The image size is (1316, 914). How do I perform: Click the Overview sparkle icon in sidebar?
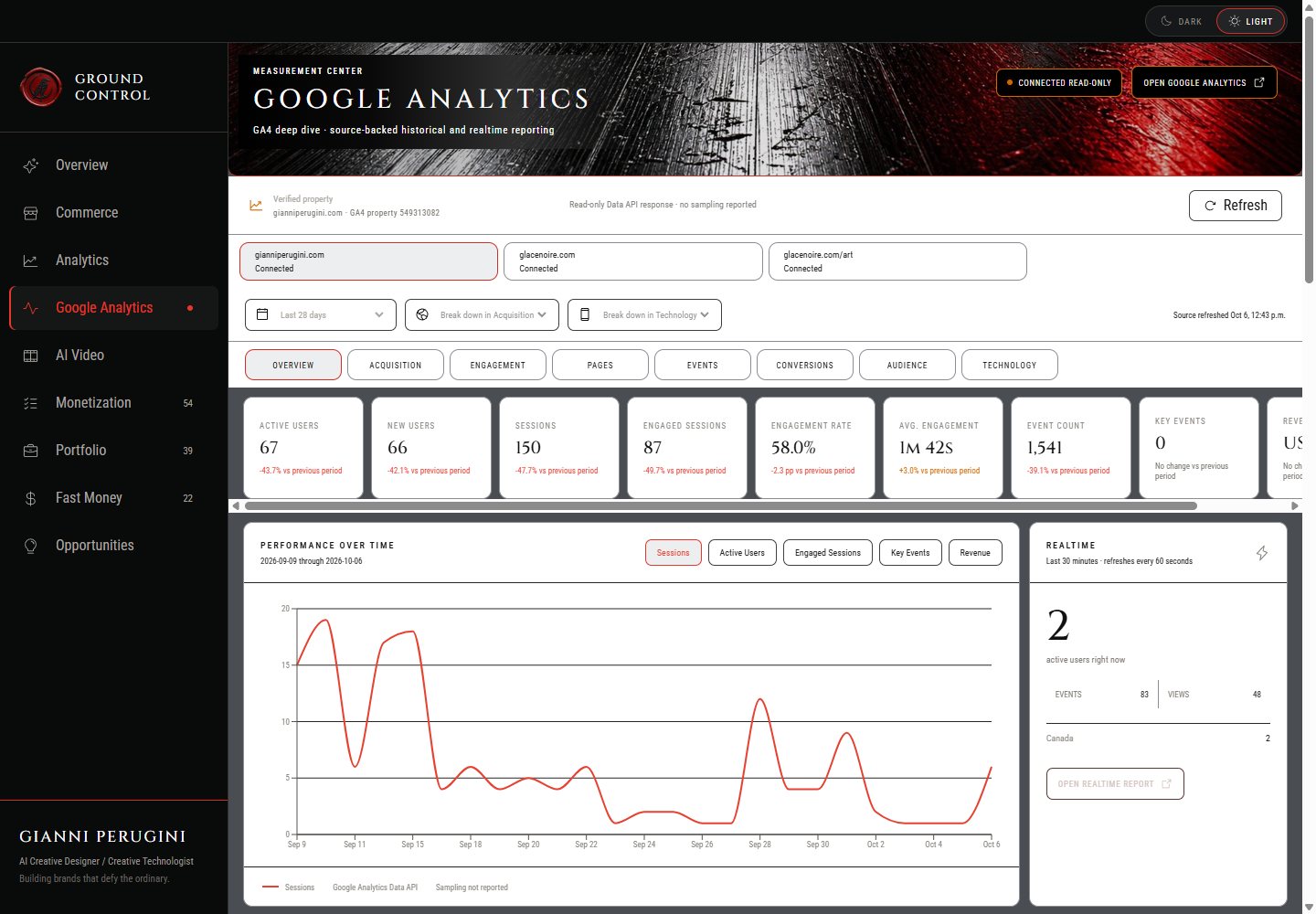coord(30,165)
